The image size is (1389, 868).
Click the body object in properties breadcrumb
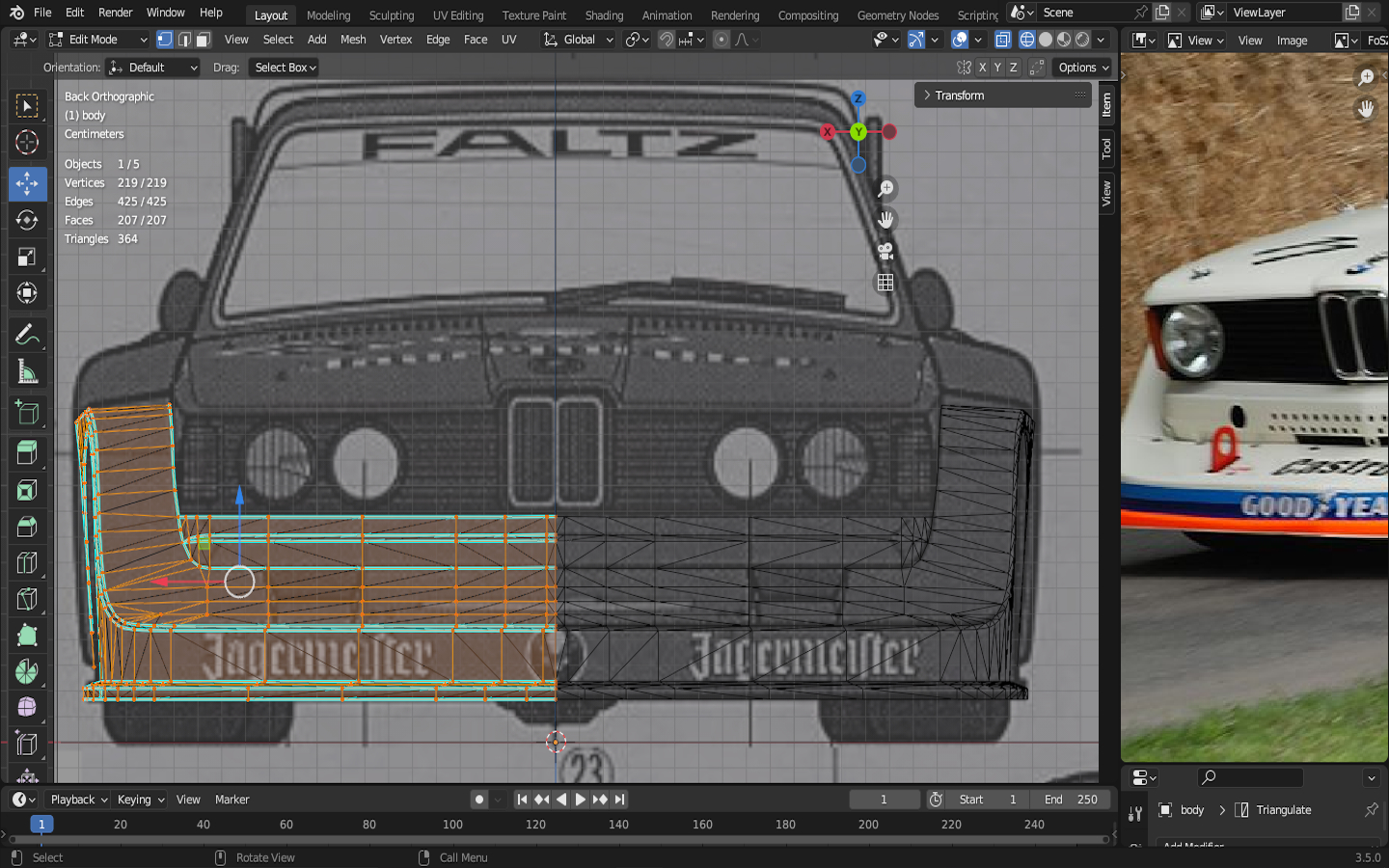pyautogui.click(x=1182, y=810)
